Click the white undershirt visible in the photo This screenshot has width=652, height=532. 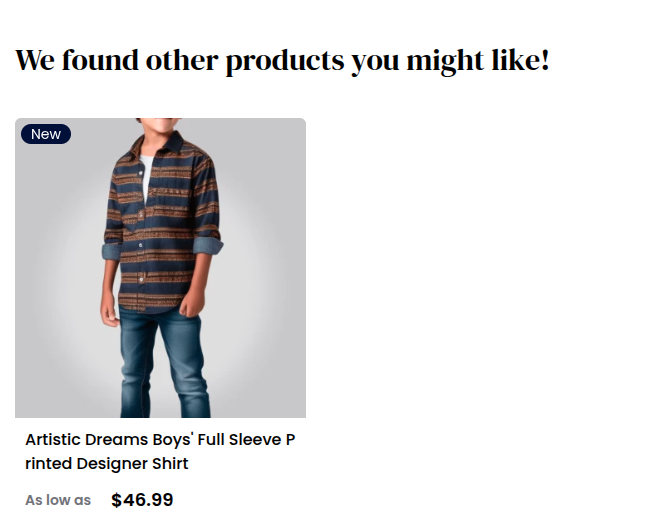[x=146, y=177]
